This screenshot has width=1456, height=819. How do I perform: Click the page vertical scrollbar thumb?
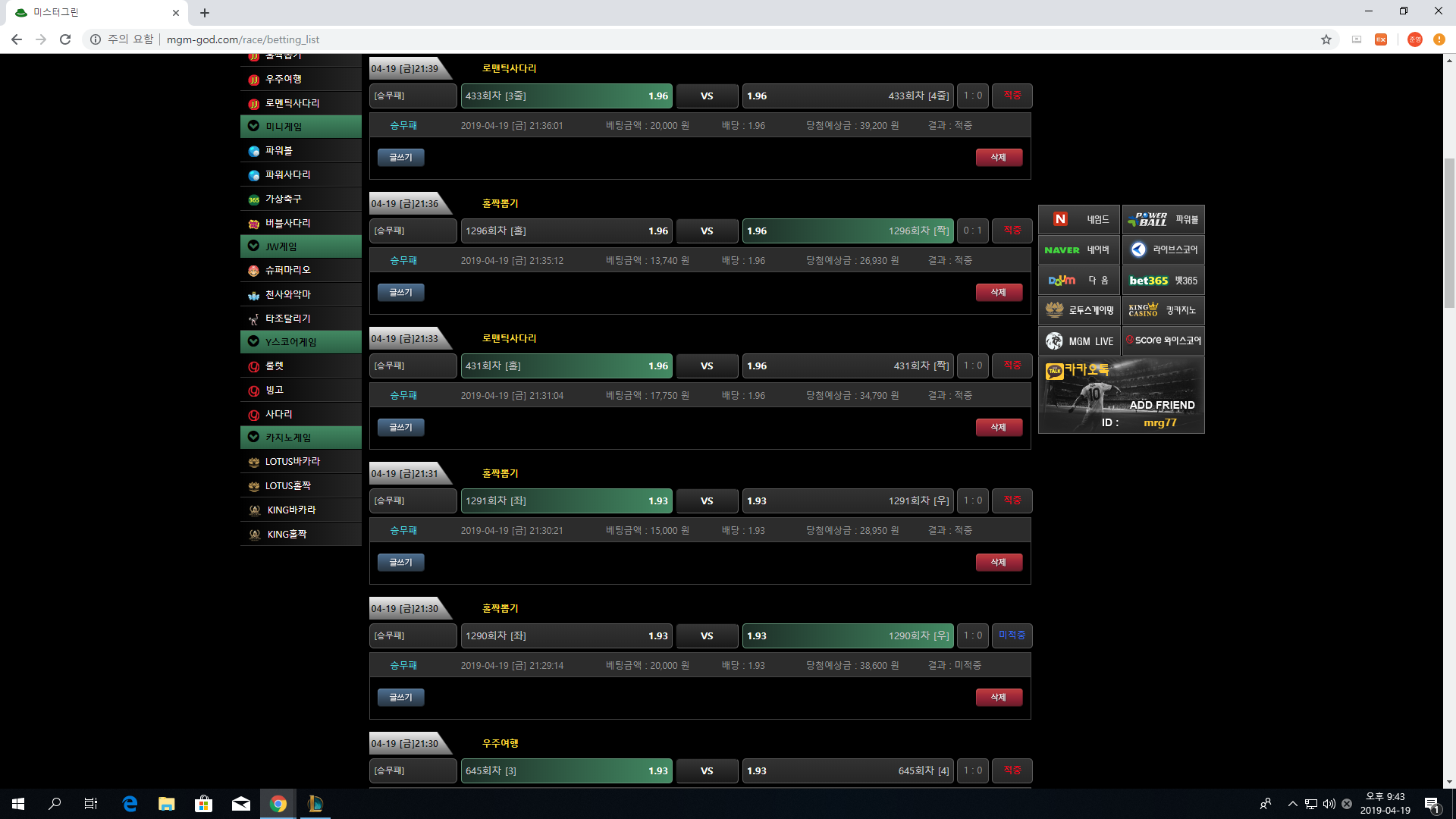[x=1449, y=231]
